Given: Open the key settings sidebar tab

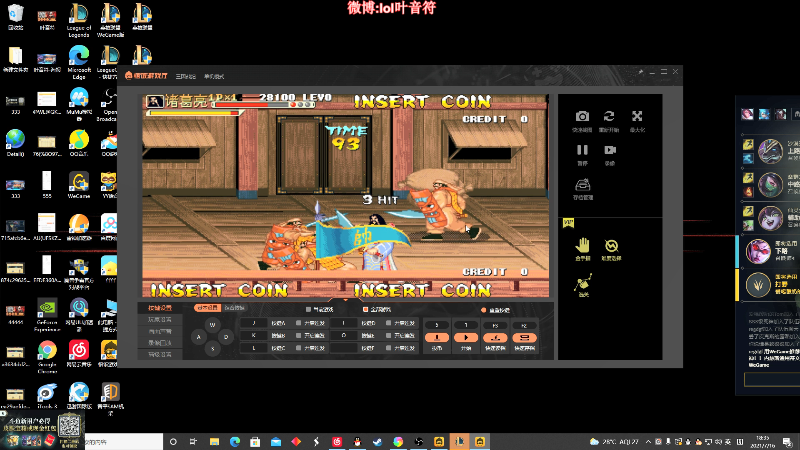Looking at the screenshot, I should point(160,308).
